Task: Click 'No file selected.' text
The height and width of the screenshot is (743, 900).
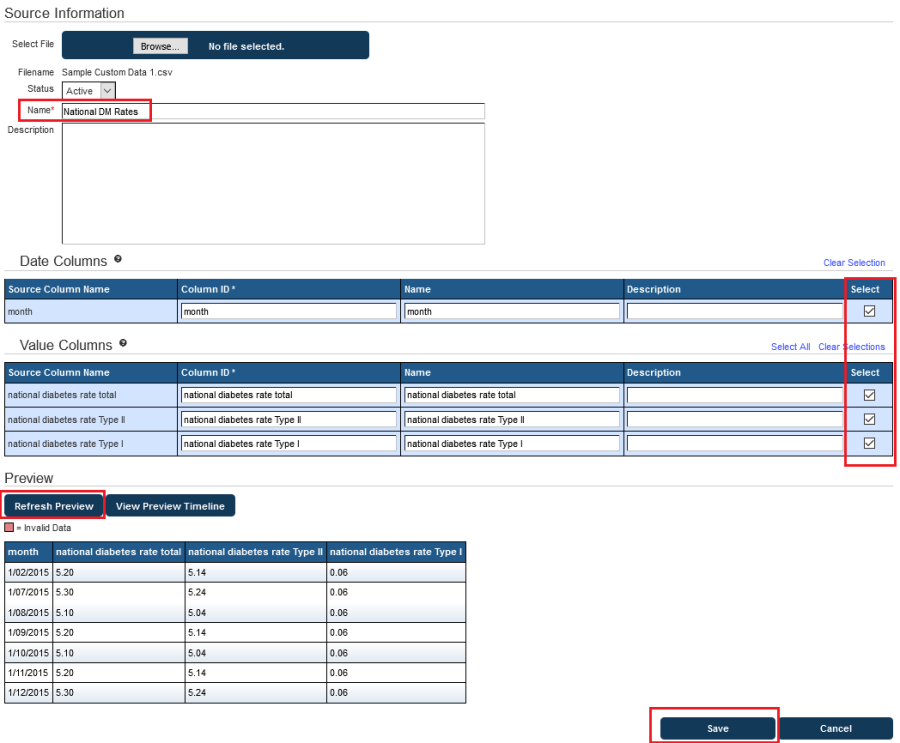Action: [246, 47]
